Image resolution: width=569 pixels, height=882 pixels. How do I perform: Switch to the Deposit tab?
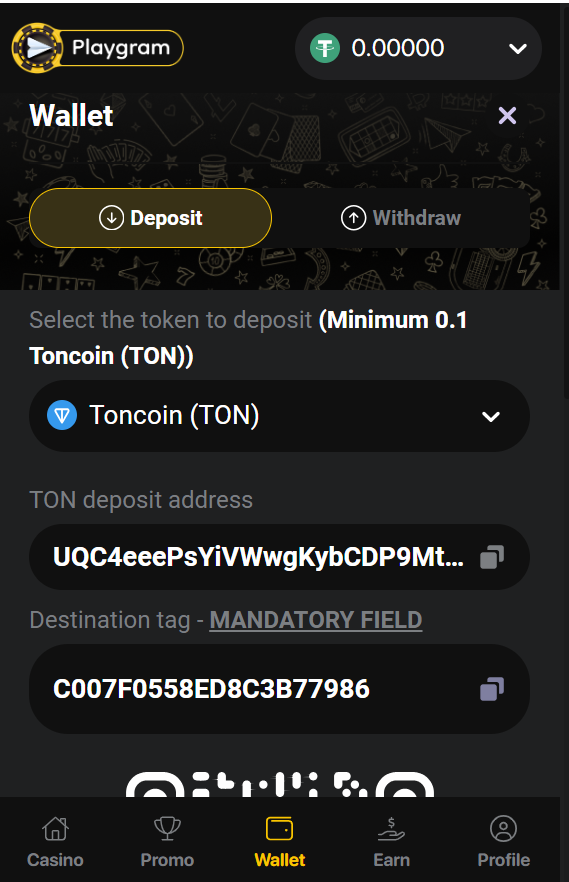pyautogui.click(x=150, y=218)
